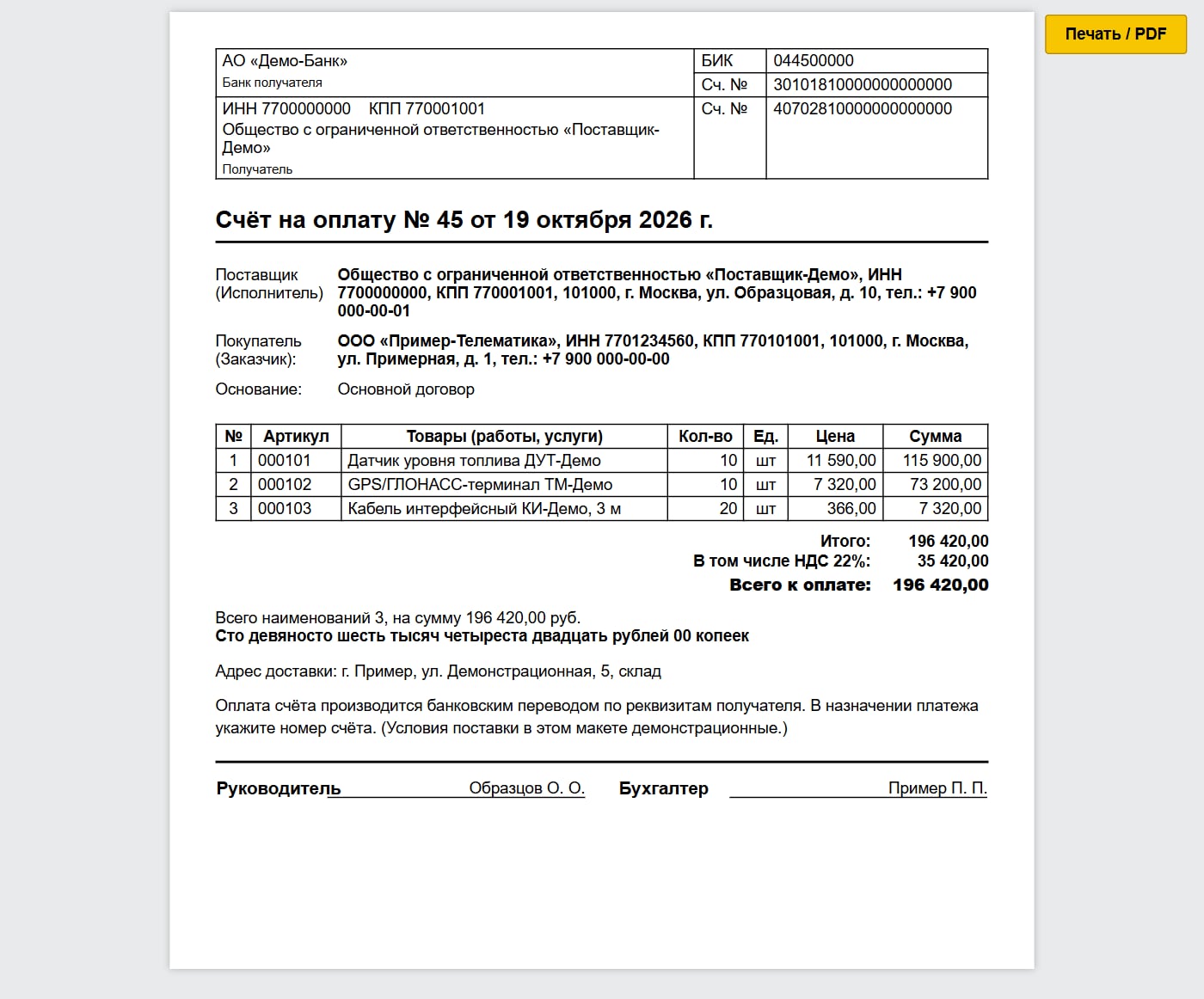Click the Итого amount 196 420,00
Image resolution: width=1204 pixels, height=999 pixels.
[949, 542]
